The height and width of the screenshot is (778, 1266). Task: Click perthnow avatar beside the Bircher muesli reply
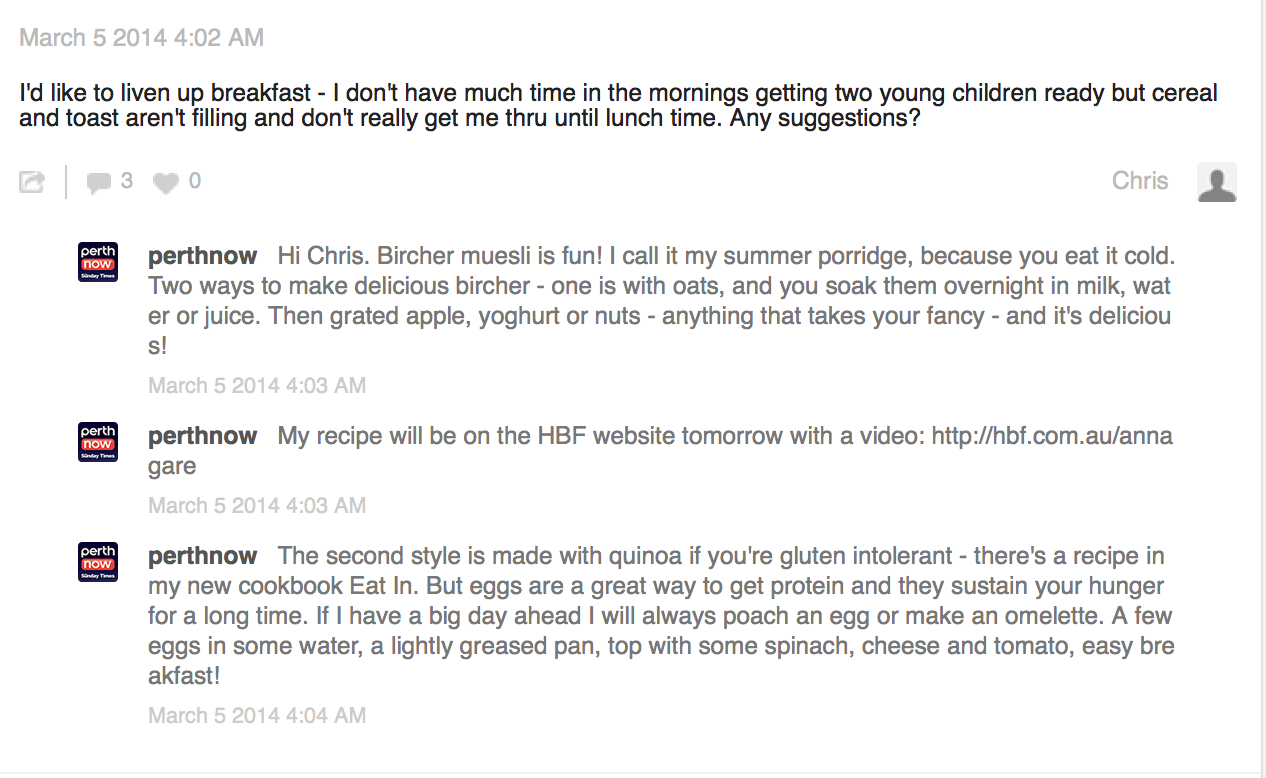coord(98,262)
